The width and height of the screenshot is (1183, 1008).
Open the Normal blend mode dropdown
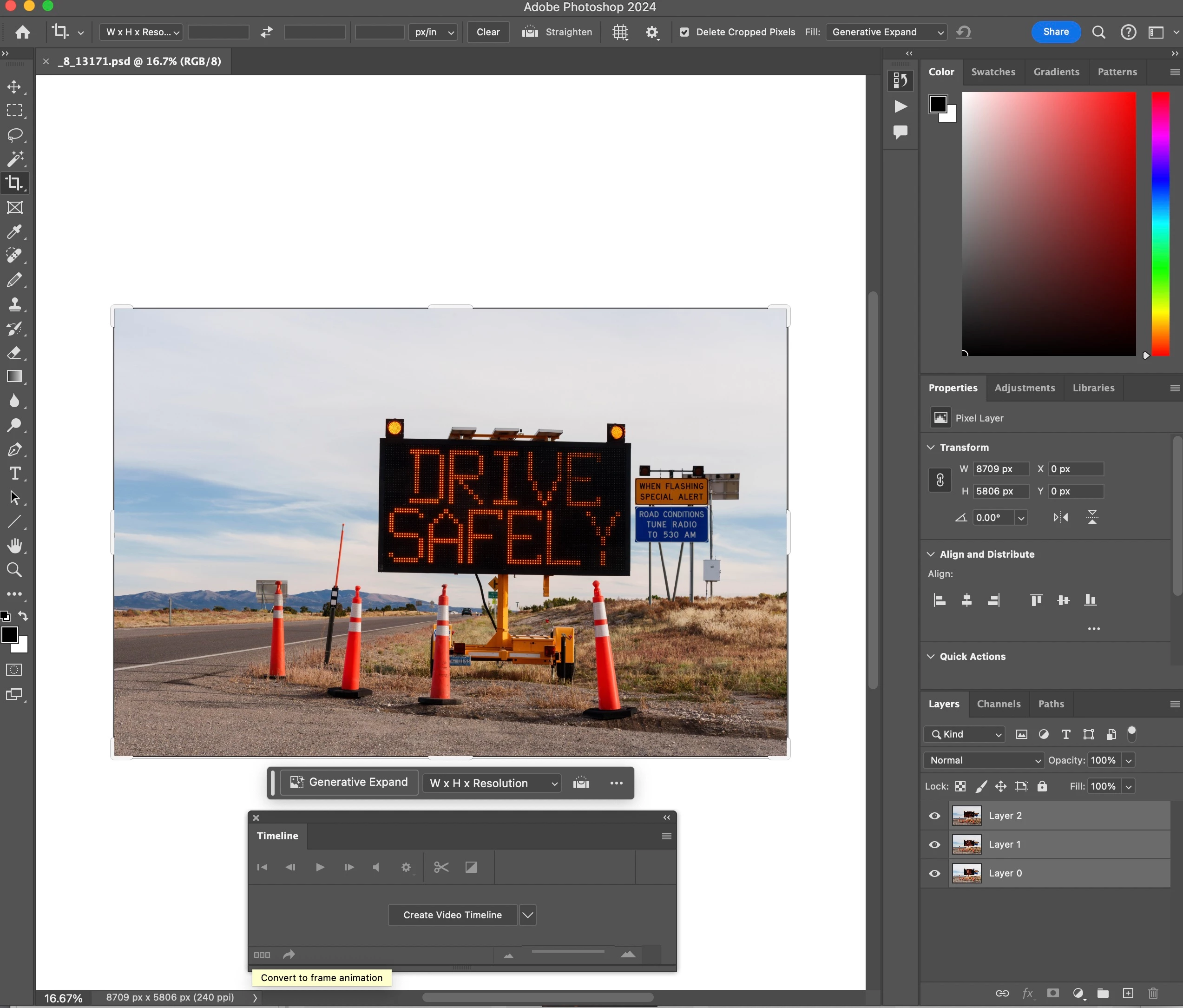tap(984, 760)
